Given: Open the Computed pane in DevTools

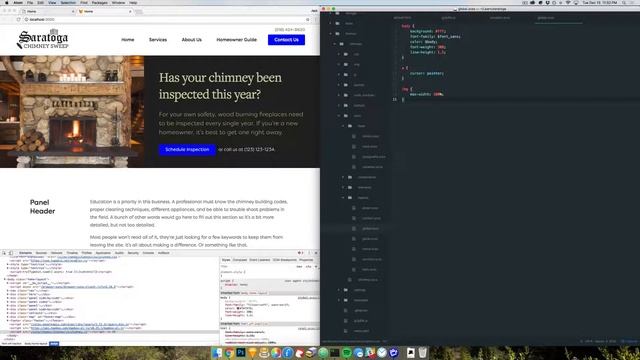Looking at the screenshot, I should (x=240, y=260).
